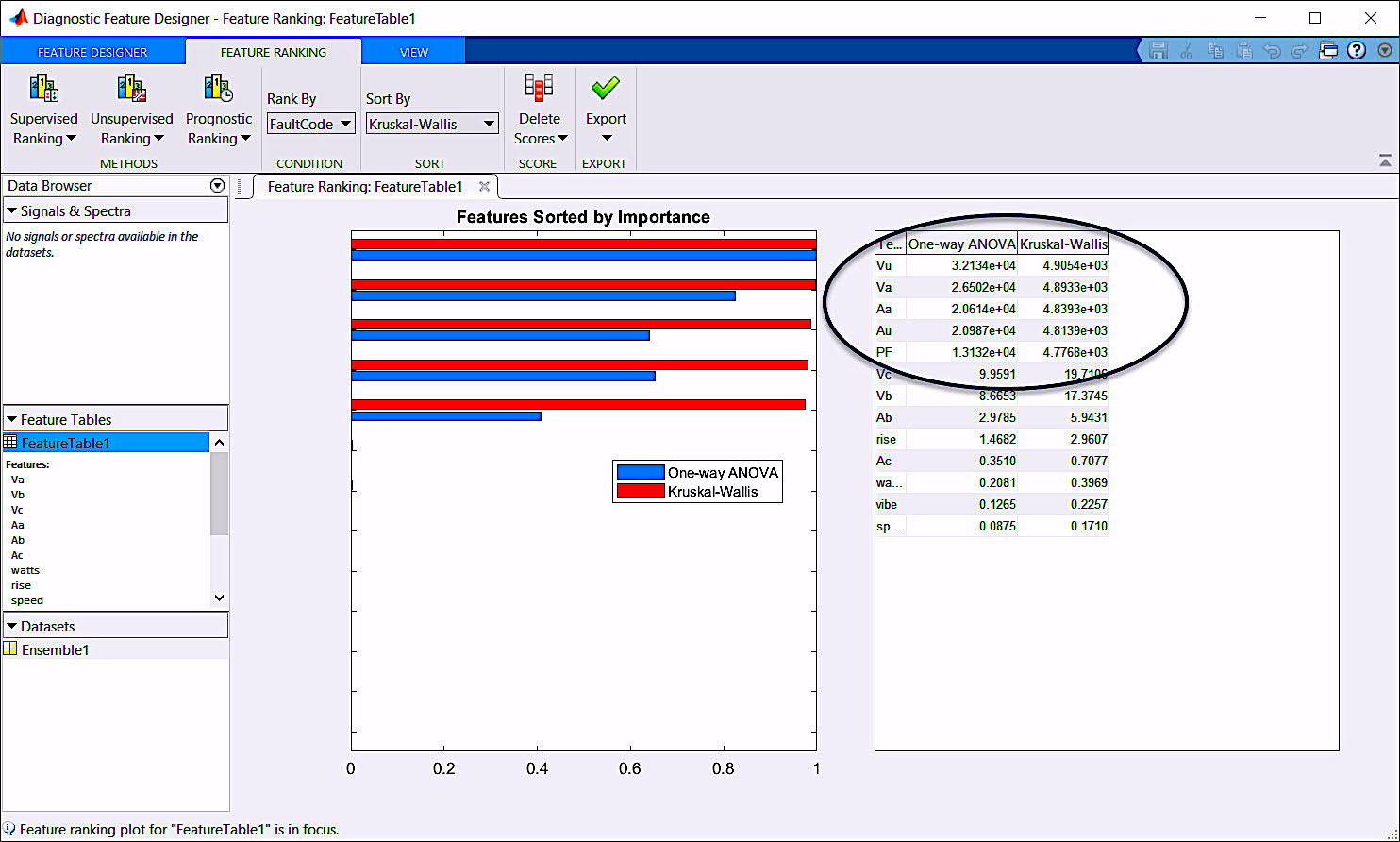Image resolution: width=1400 pixels, height=842 pixels.
Task: Close the Feature Ranking: FeatureTable1 document tab
Action: point(484,187)
